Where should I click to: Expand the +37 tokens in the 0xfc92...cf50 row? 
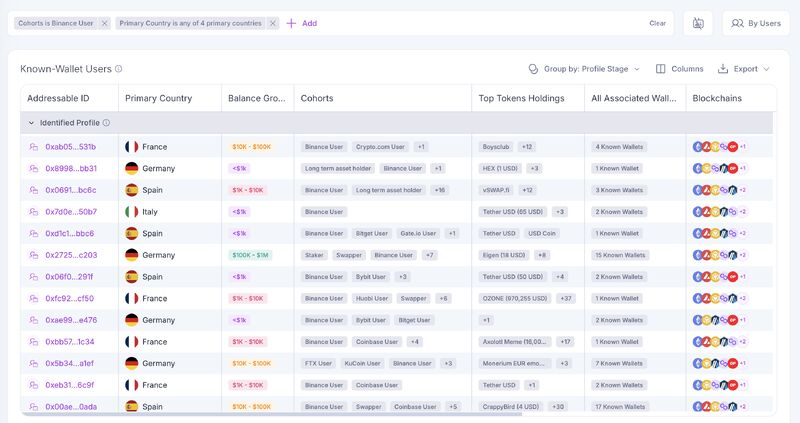coord(566,298)
